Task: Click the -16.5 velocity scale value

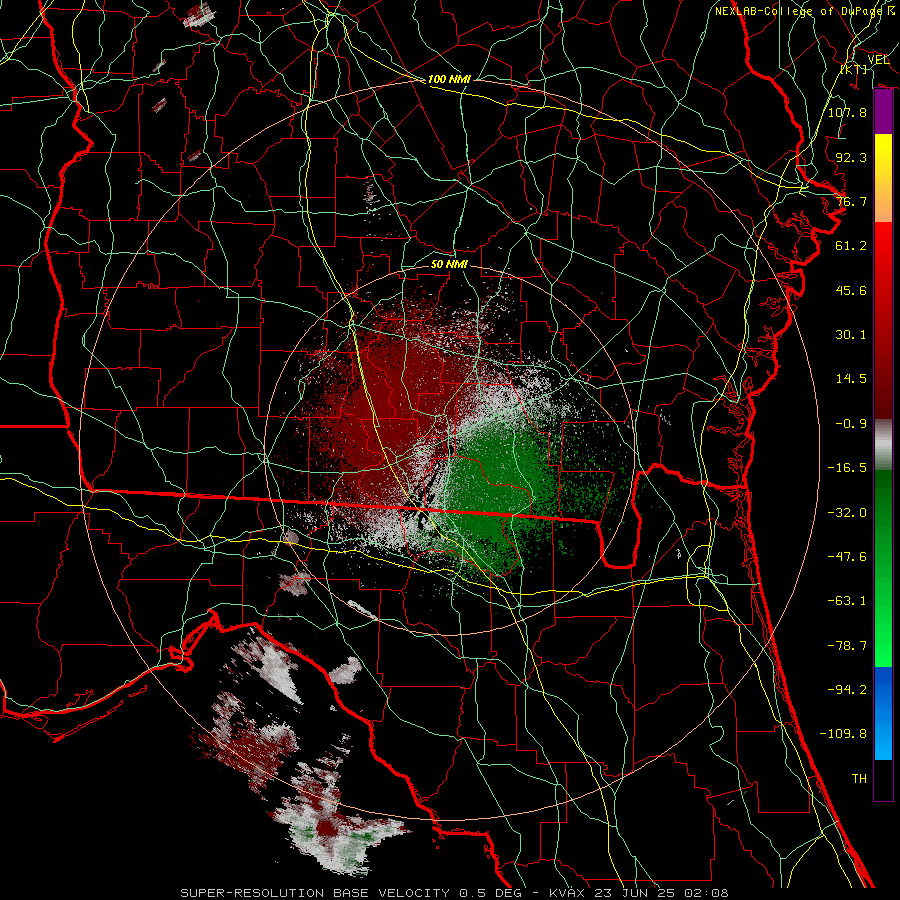Action: pos(847,468)
